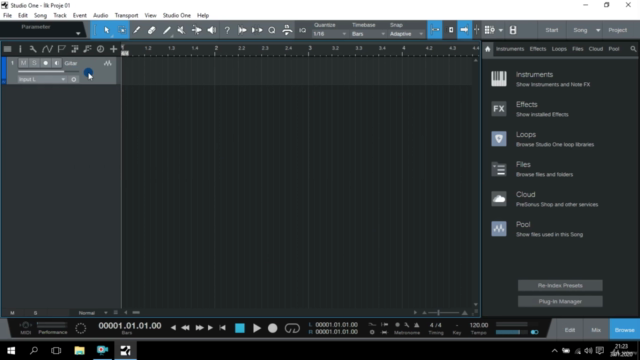Toggle the metronome click icon

pos(417,325)
